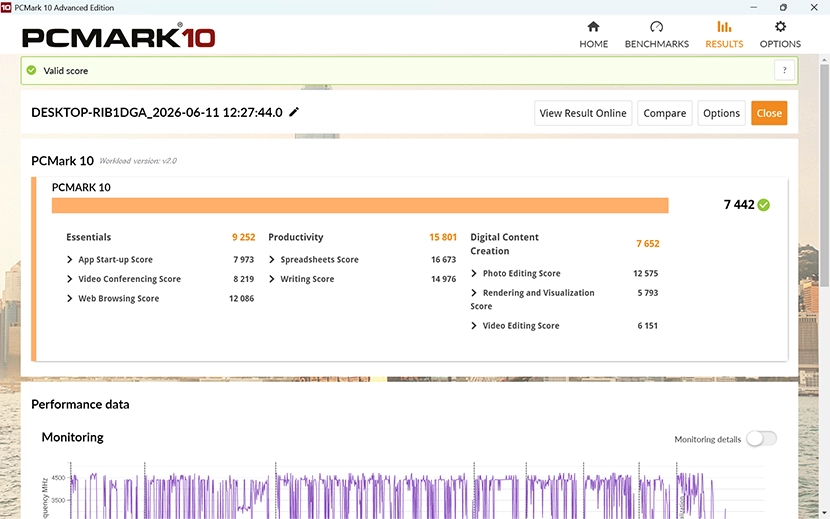
Task: Click the overall score 7 442
Action: point(739,205)
